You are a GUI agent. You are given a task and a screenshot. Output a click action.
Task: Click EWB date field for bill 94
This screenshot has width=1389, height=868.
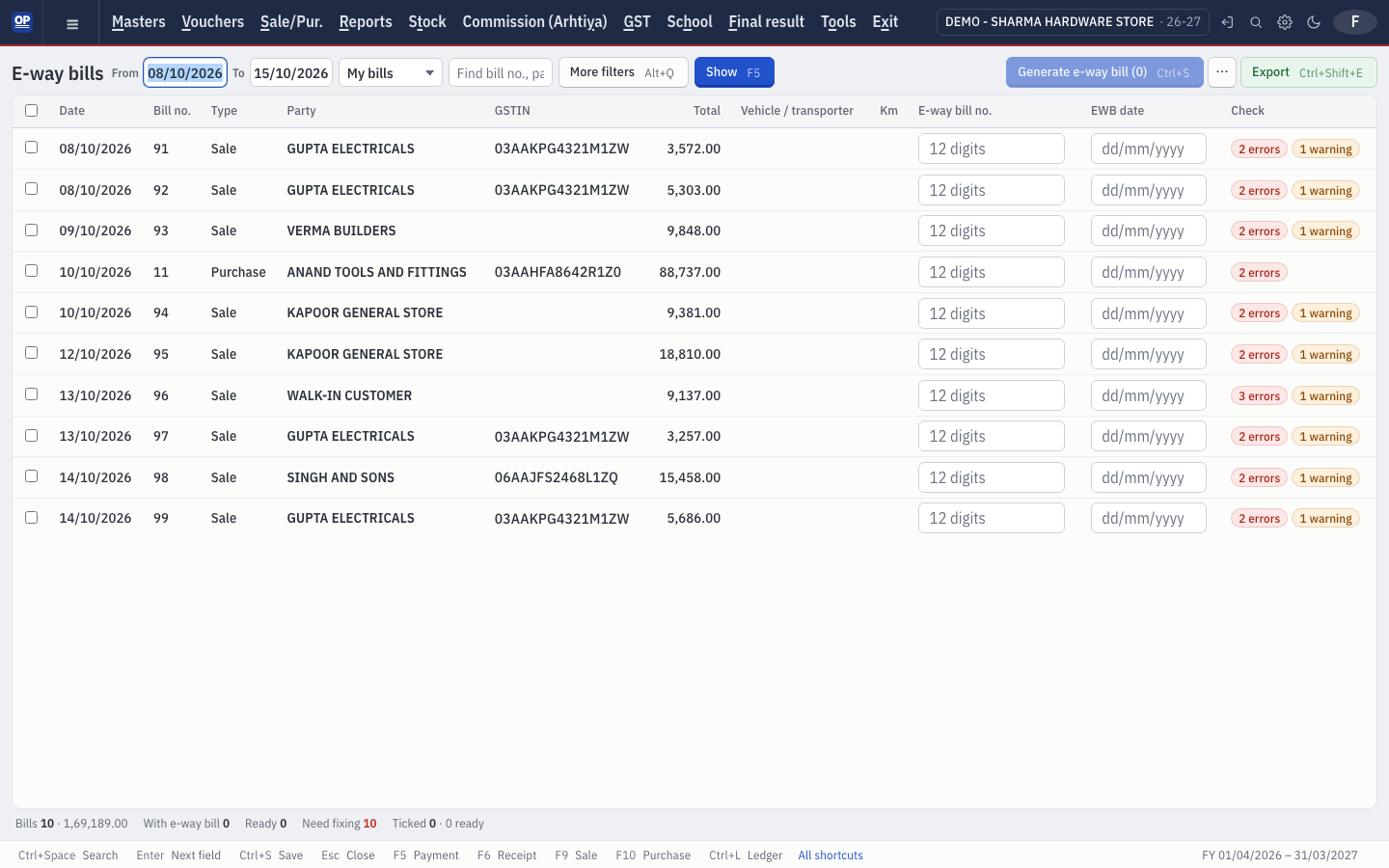click(1149, 313)
